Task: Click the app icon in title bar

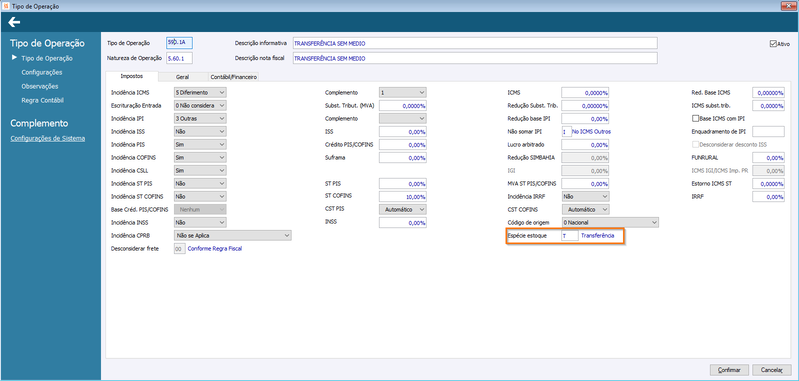Action: pos(5,6)
